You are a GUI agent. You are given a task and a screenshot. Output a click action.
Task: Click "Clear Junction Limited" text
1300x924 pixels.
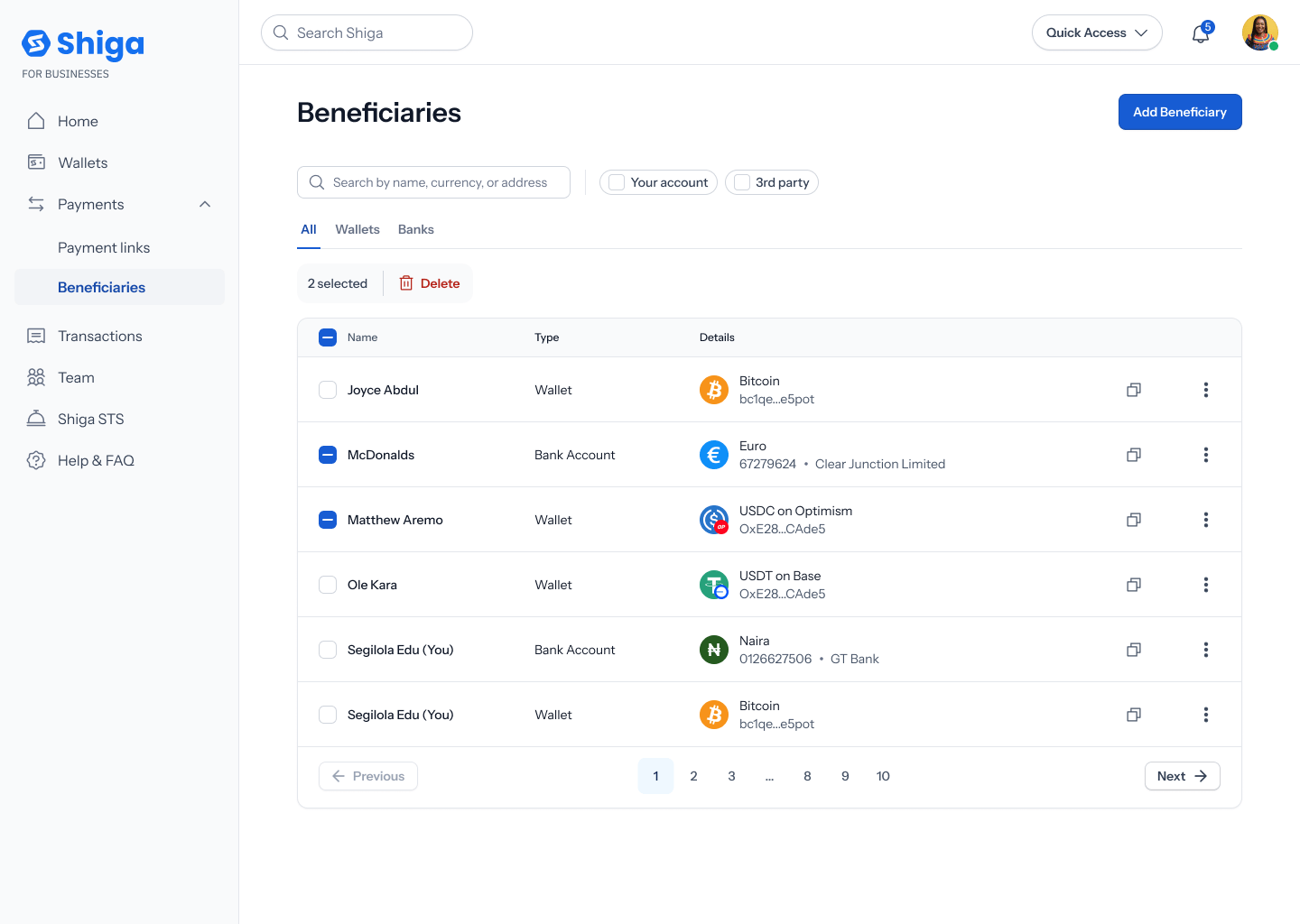[x=880, y=464]
